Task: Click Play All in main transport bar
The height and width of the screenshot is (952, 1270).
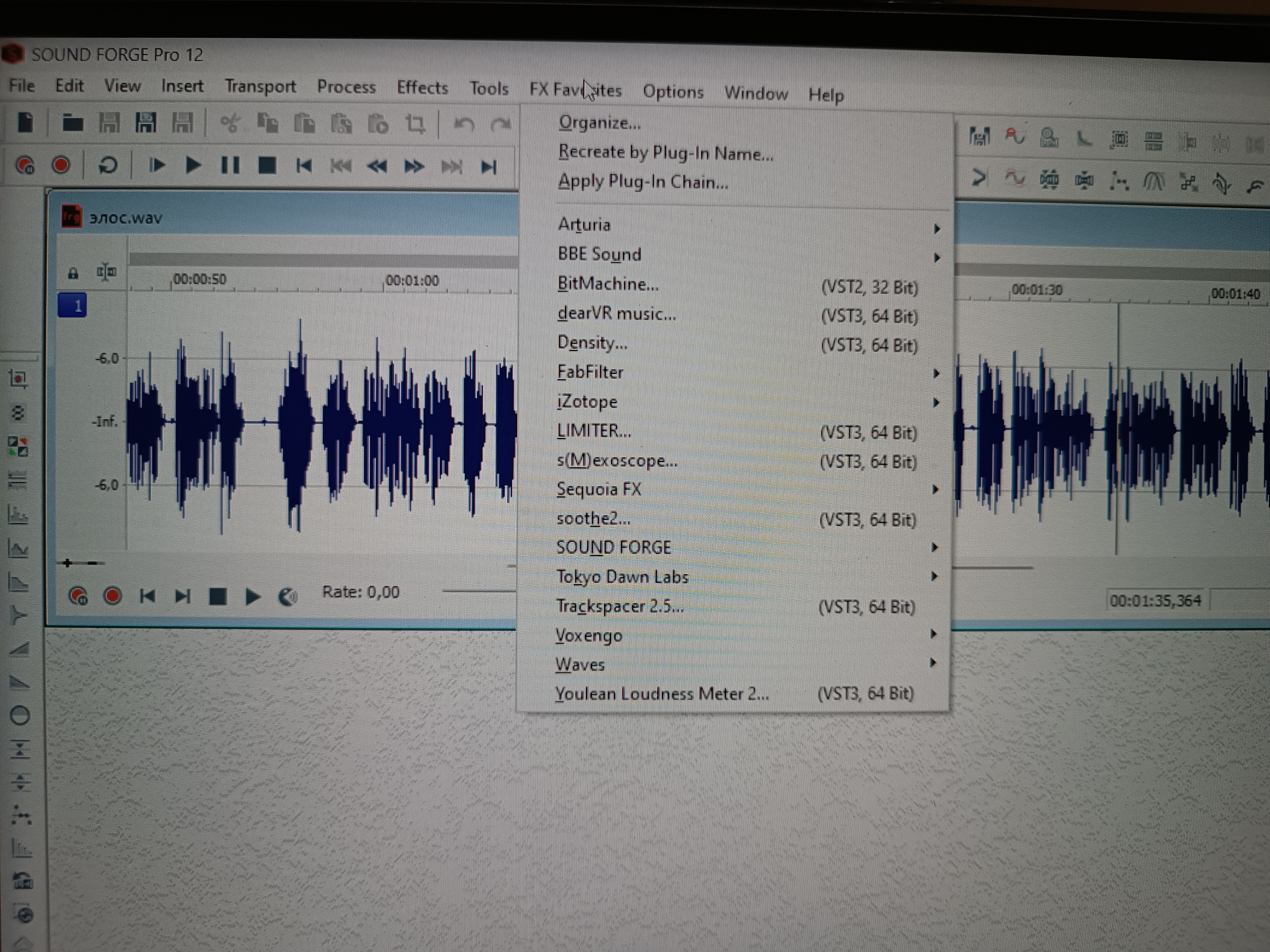Action: (157, 166)
